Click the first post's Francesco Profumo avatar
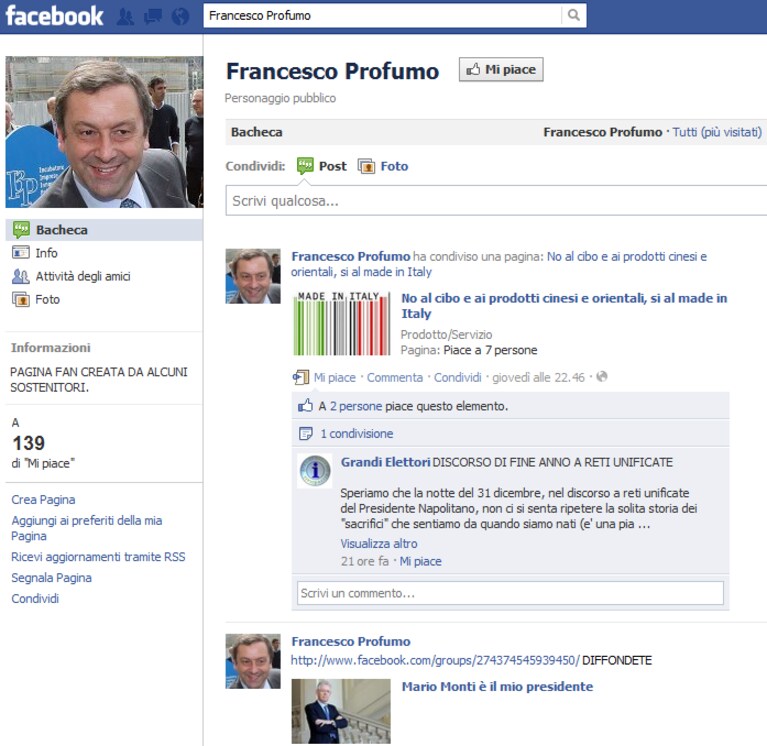The width and height of the screenshot is (767, 746). (x=253, y=276)
